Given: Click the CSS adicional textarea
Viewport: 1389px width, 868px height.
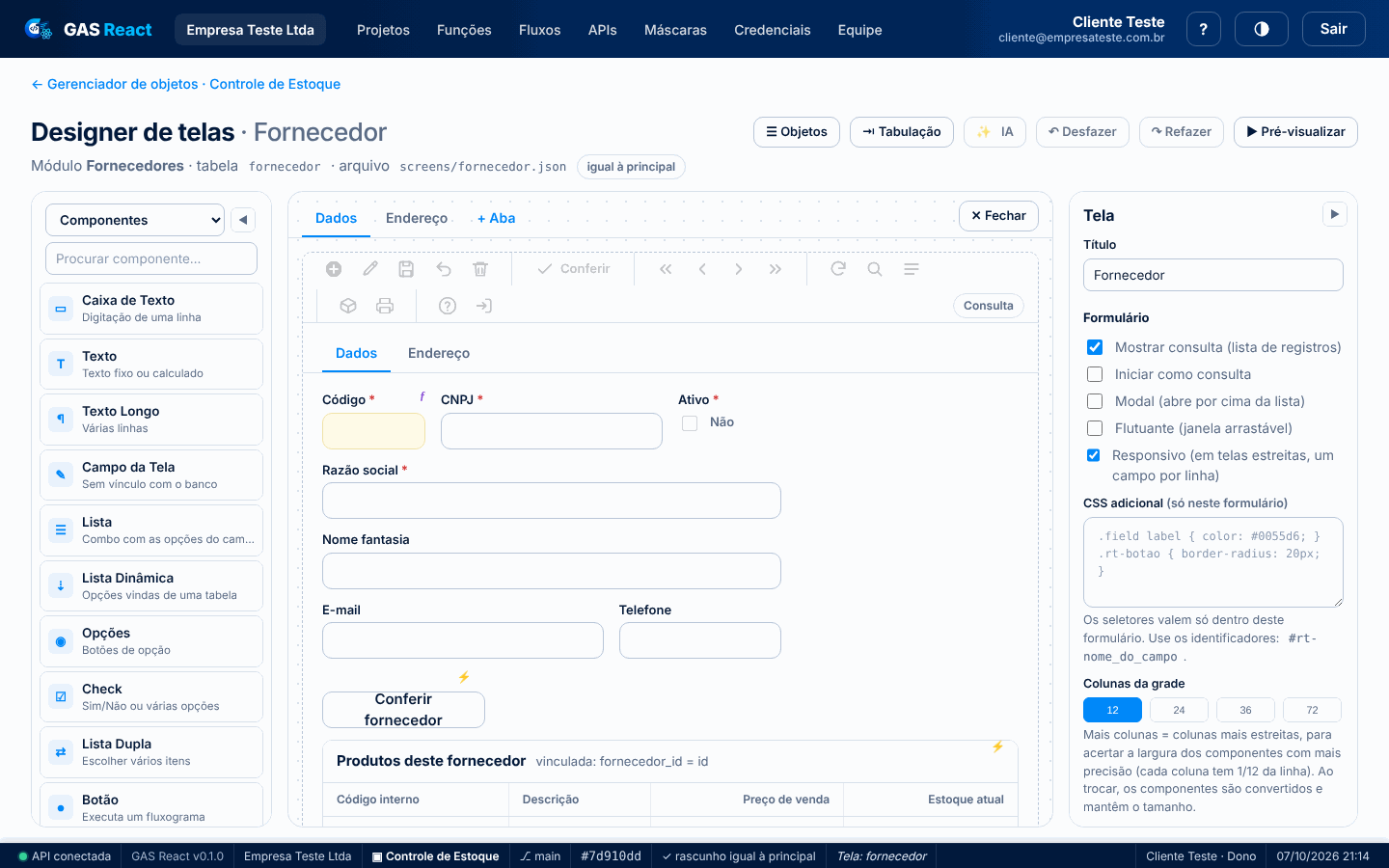Looking at the screenshot, I should point(1213,562).
